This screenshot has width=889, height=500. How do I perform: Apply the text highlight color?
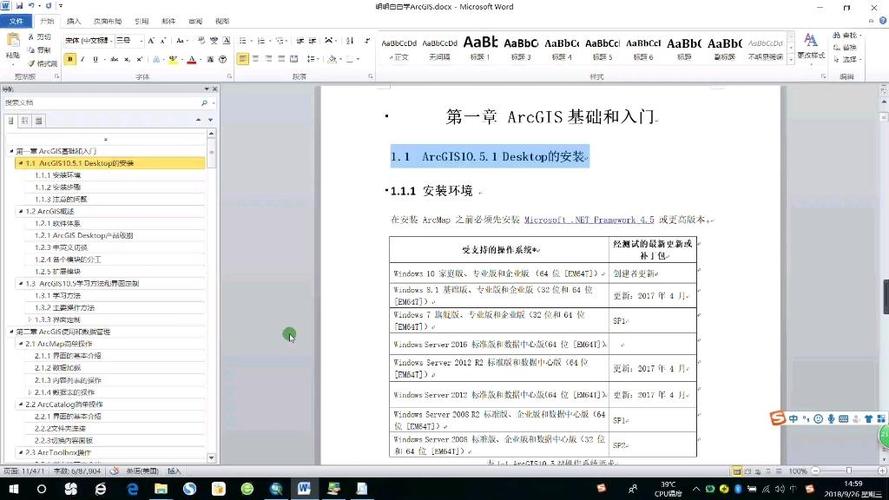coord(172,59)
